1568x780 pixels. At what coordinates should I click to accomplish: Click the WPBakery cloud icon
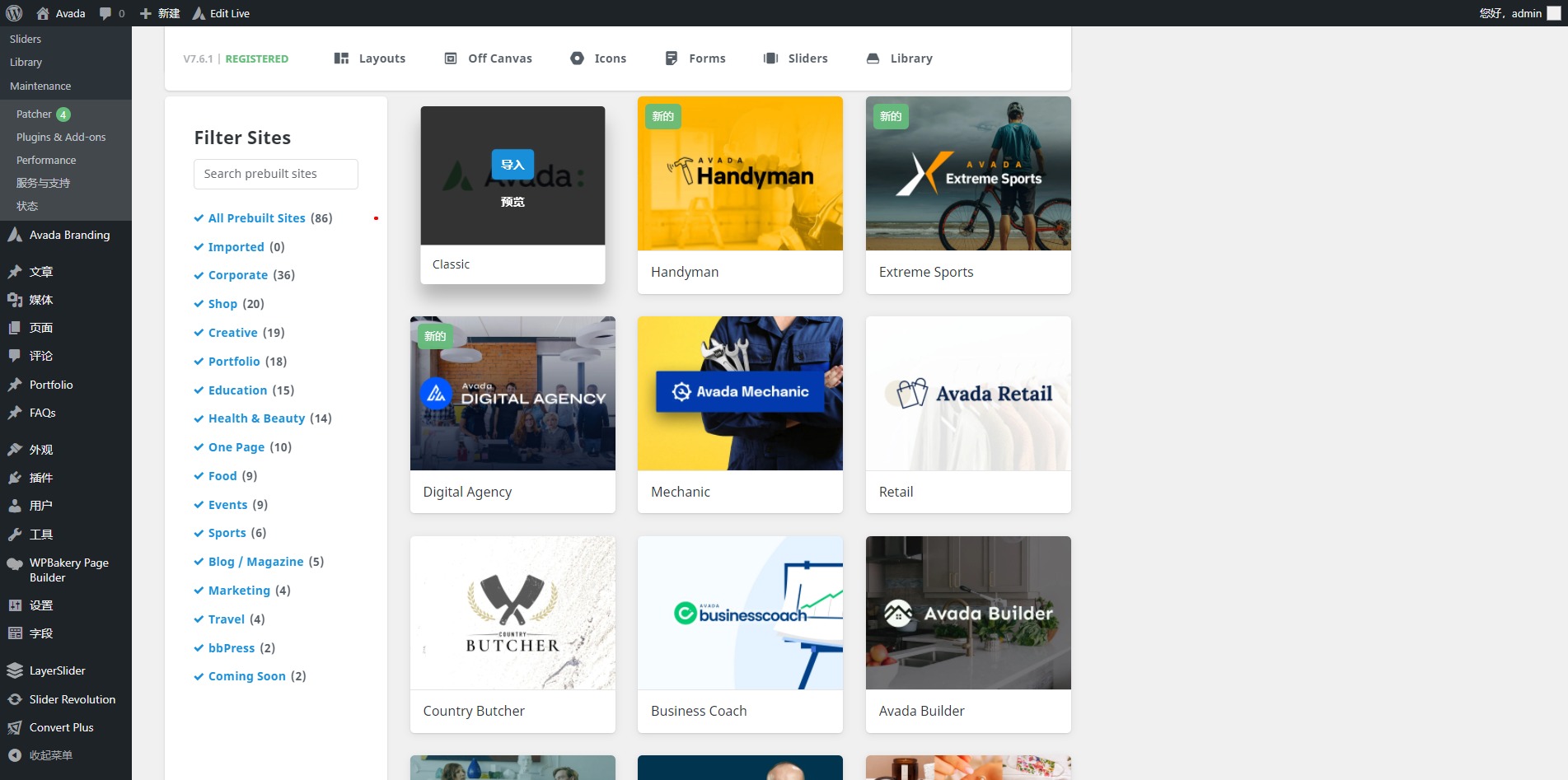click(x=15, y=563)
